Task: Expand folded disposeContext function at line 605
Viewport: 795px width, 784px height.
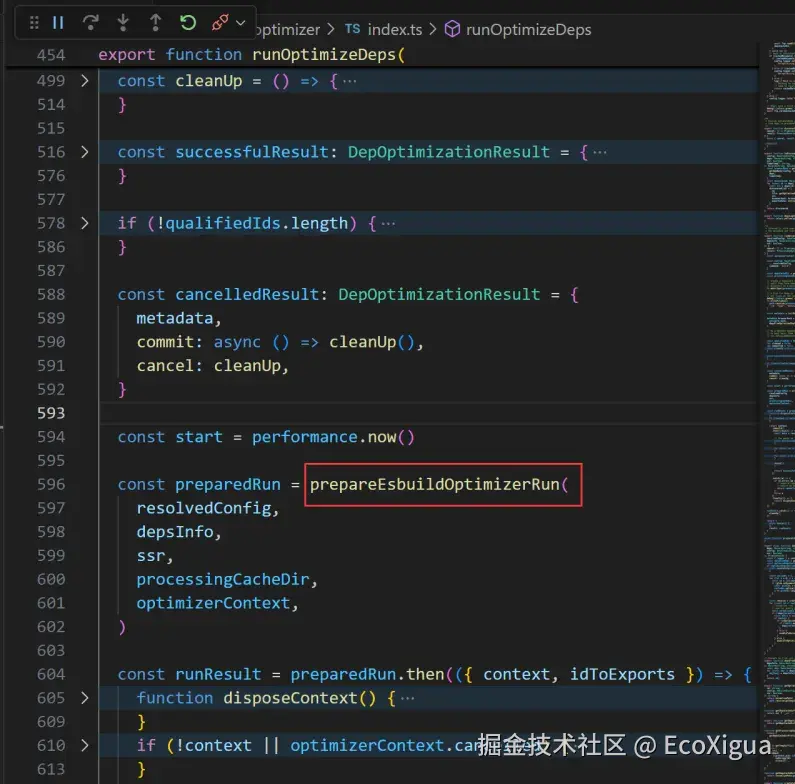Action: click(85, 698)
